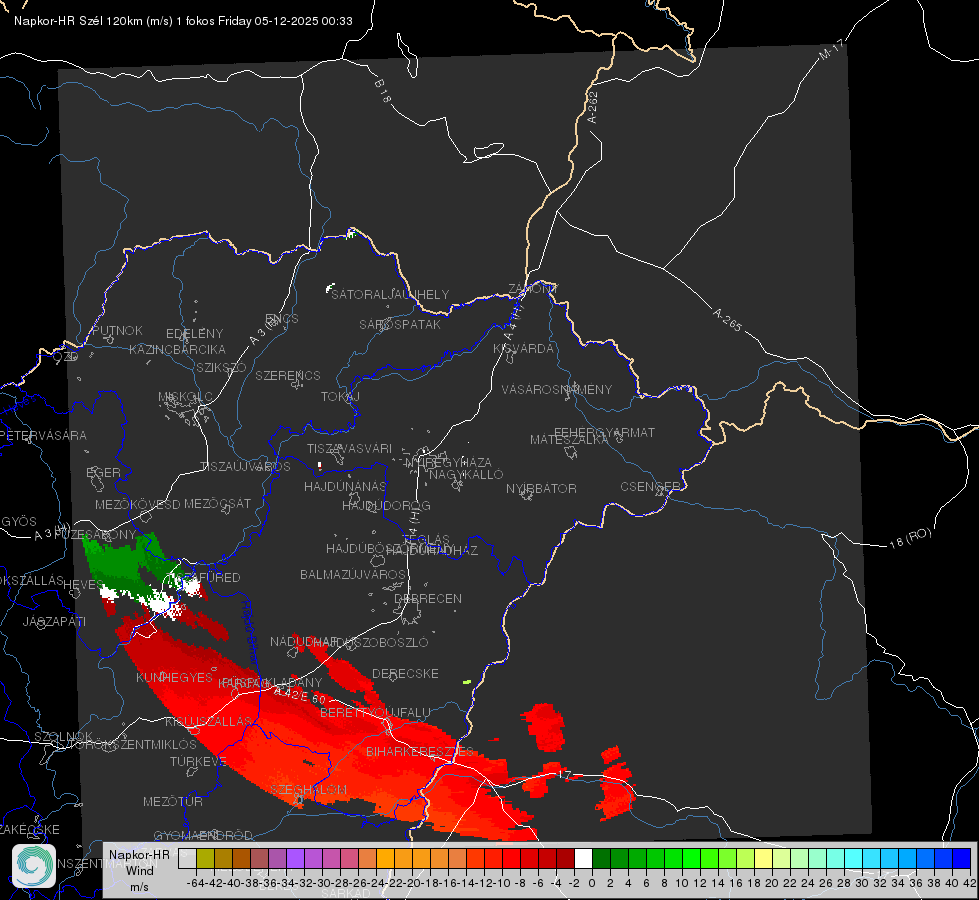This screenshot has width=979, height=900.
Task: Click the BIHARKERESZTES label
Action: click(x=420, y=751)
